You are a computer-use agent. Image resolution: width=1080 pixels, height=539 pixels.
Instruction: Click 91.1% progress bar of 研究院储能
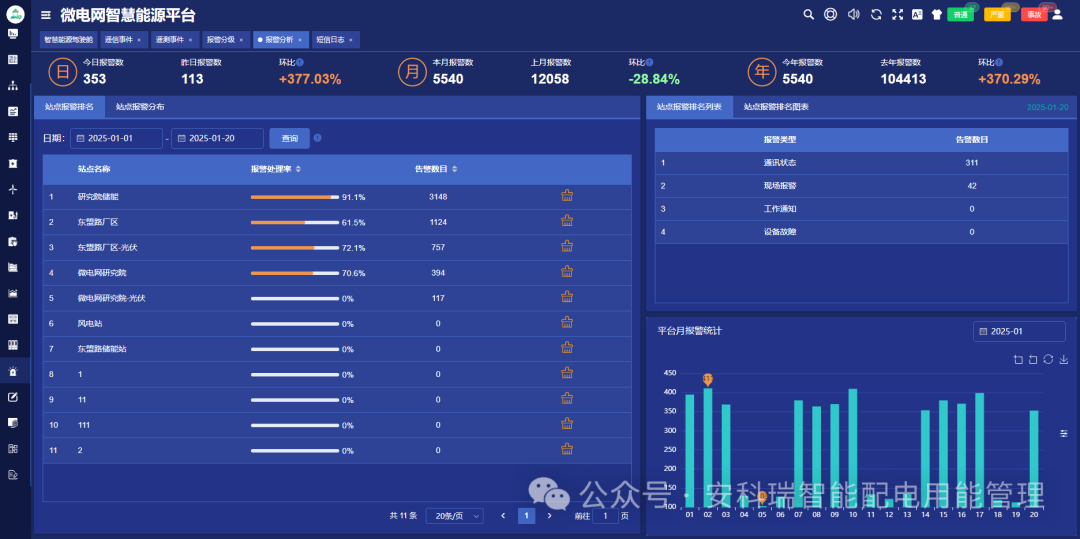295,197
